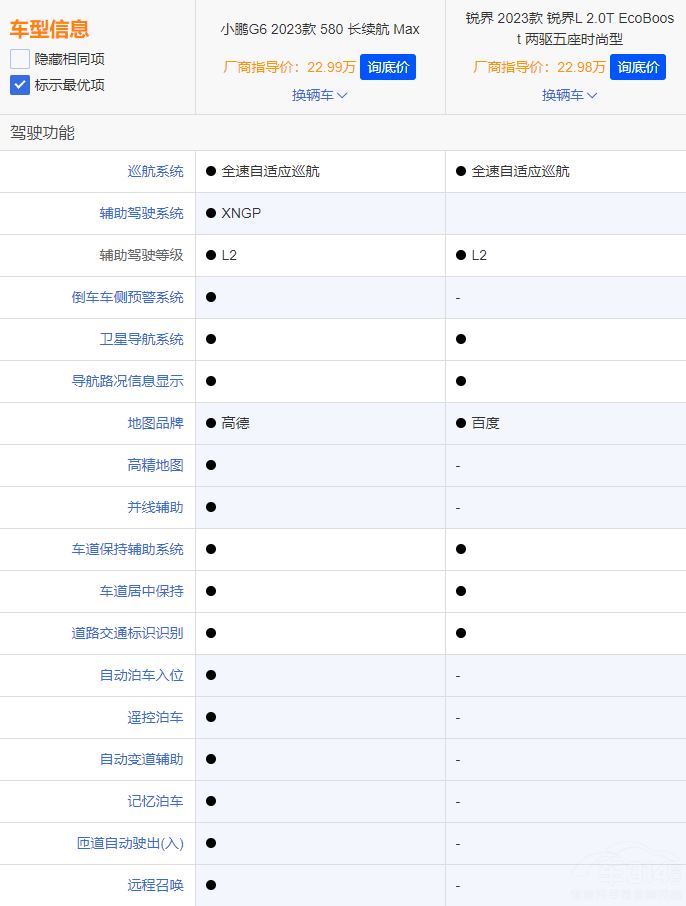This screenshot has width=686, height=906.
Task: Click the 自动泊车入位 label
Action: [141, 675]
